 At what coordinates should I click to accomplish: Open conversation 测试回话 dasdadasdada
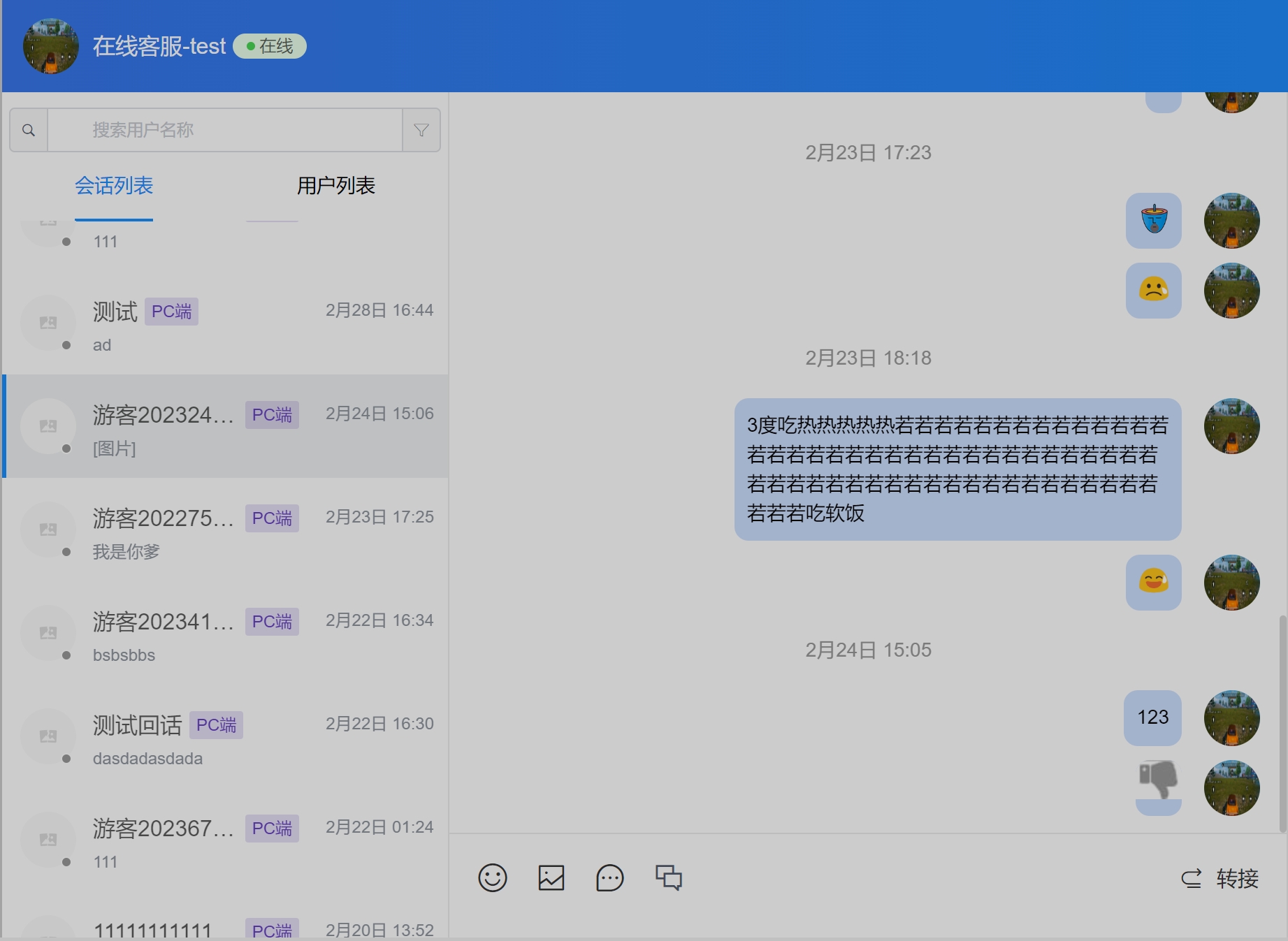[x=225, y=736]
